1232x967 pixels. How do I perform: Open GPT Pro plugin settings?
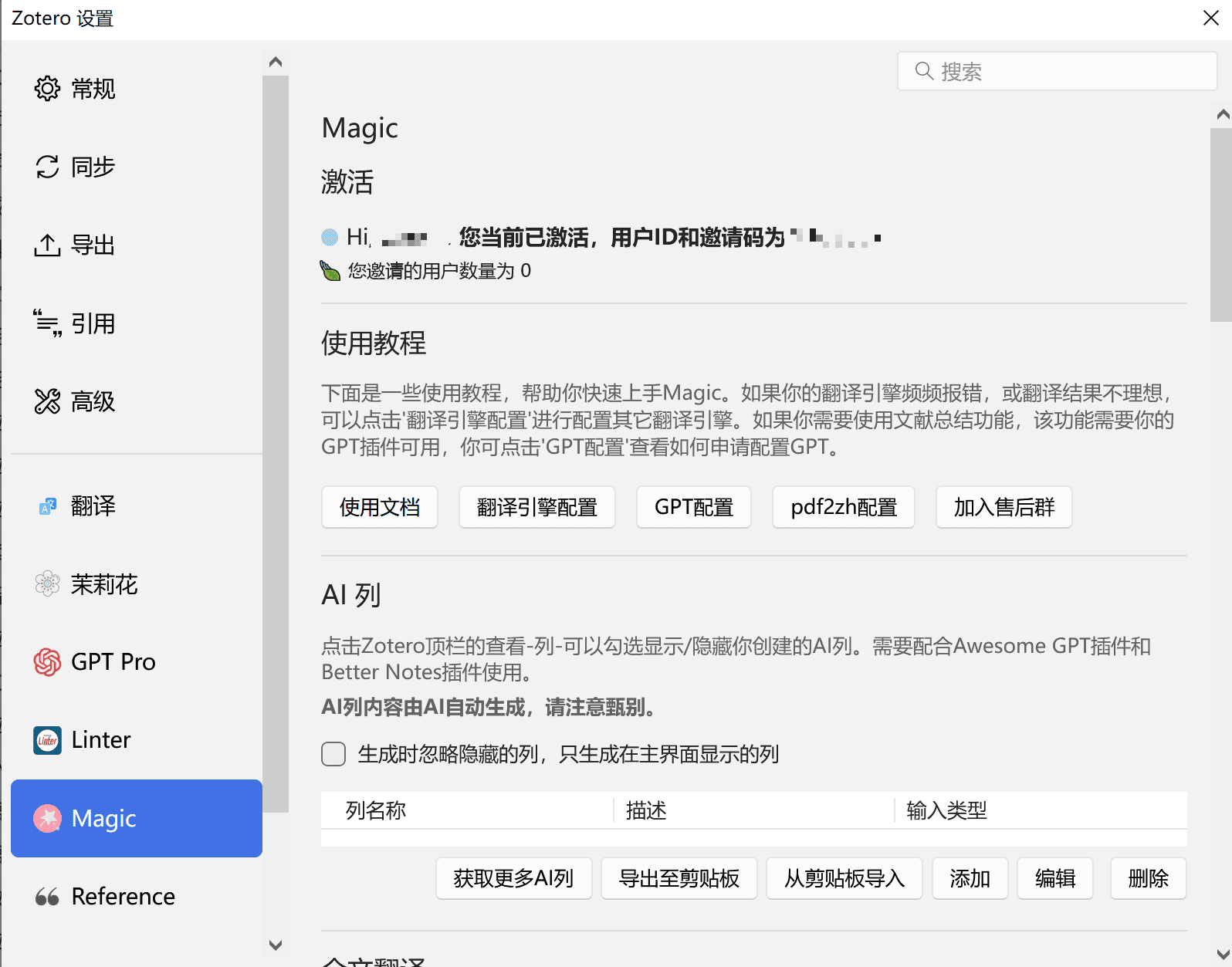tap(137, 662)
